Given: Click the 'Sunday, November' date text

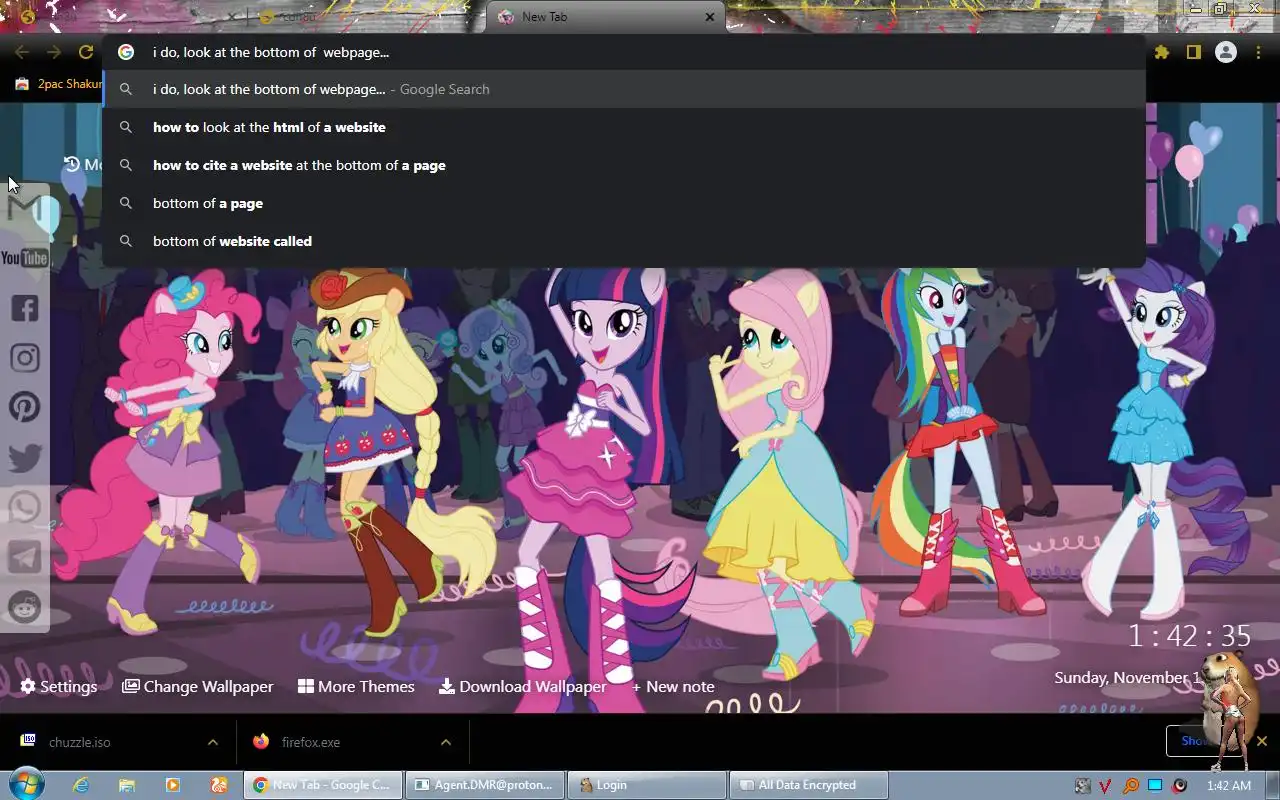Looking at the screenshot, I should tap(1127, 677).
